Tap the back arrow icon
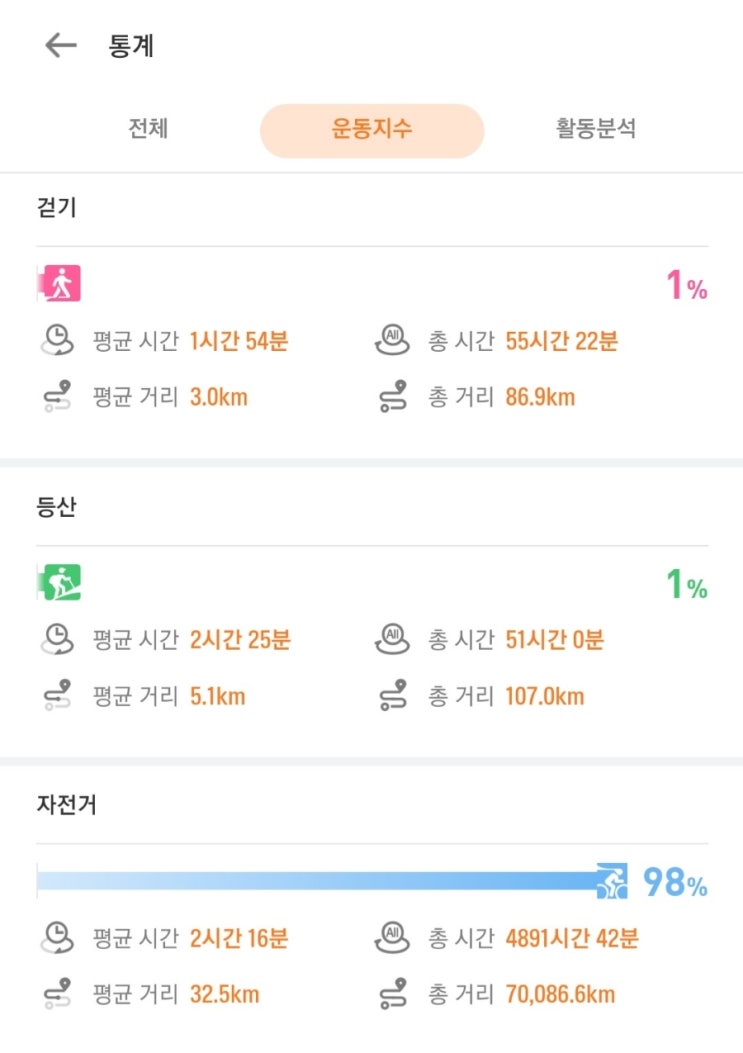Screen dimensions: 743x1053 pyautogui.click(x=61, y=46)
